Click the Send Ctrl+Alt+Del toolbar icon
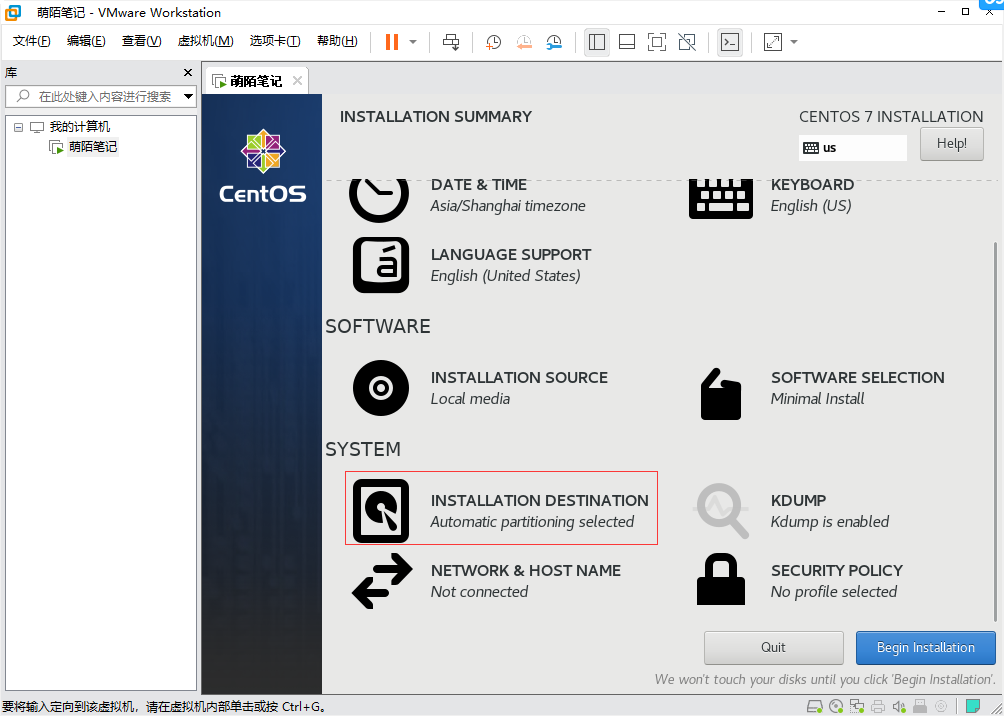Viewport: 1004px width, 716px height. (x=451, y=42)
